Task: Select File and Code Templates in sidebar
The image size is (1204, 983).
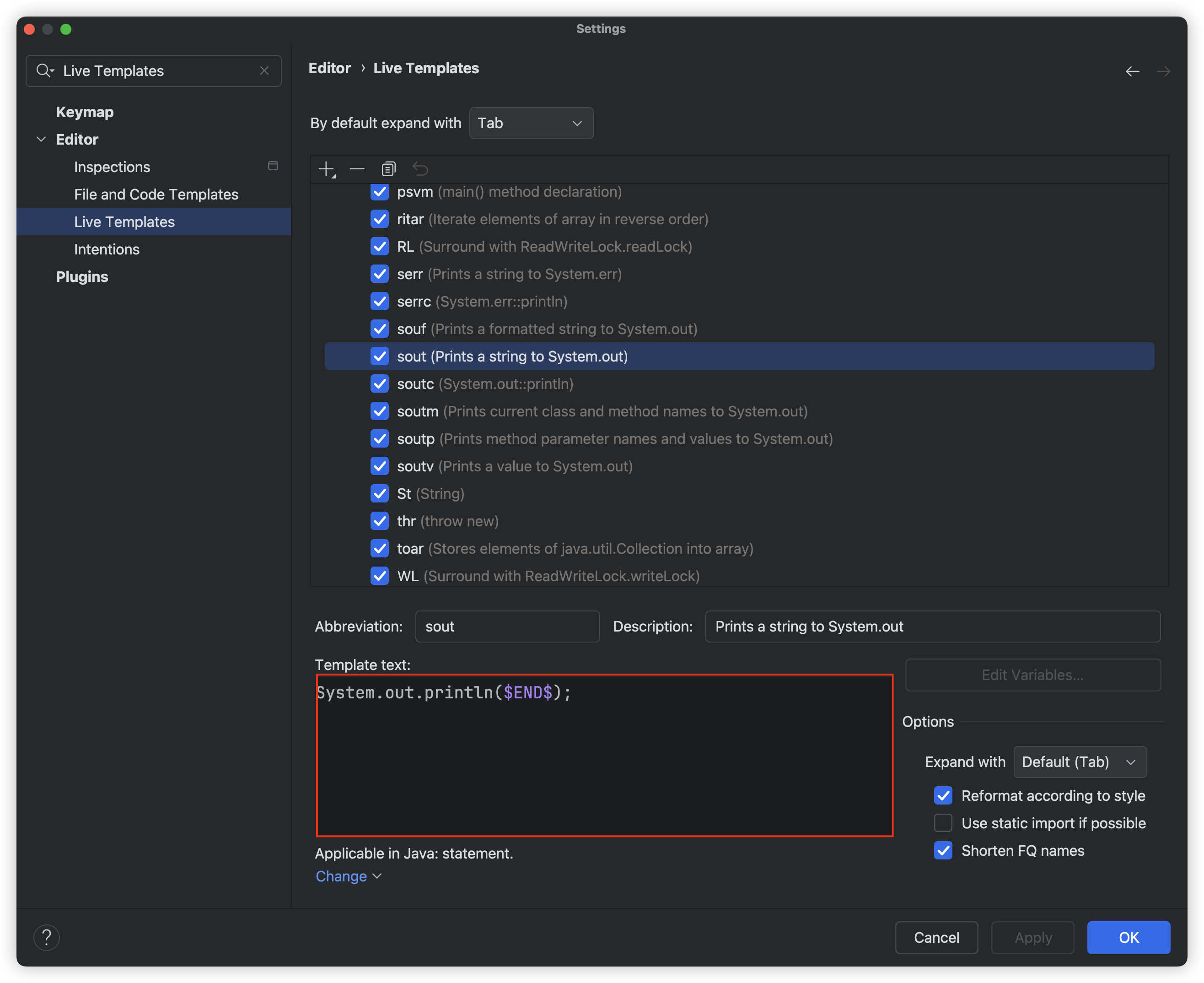Action: [x=156, y=194]
